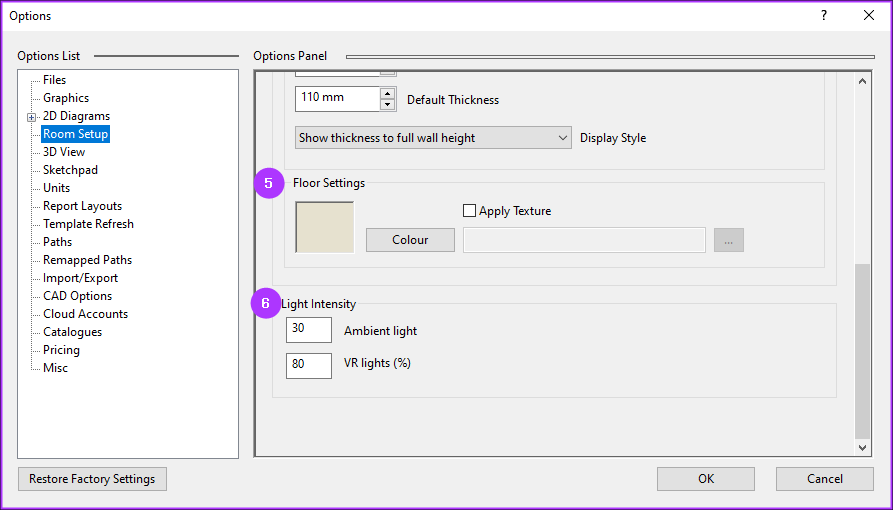
Task: Open CAD Options page
Action: [x=77, y=296]
